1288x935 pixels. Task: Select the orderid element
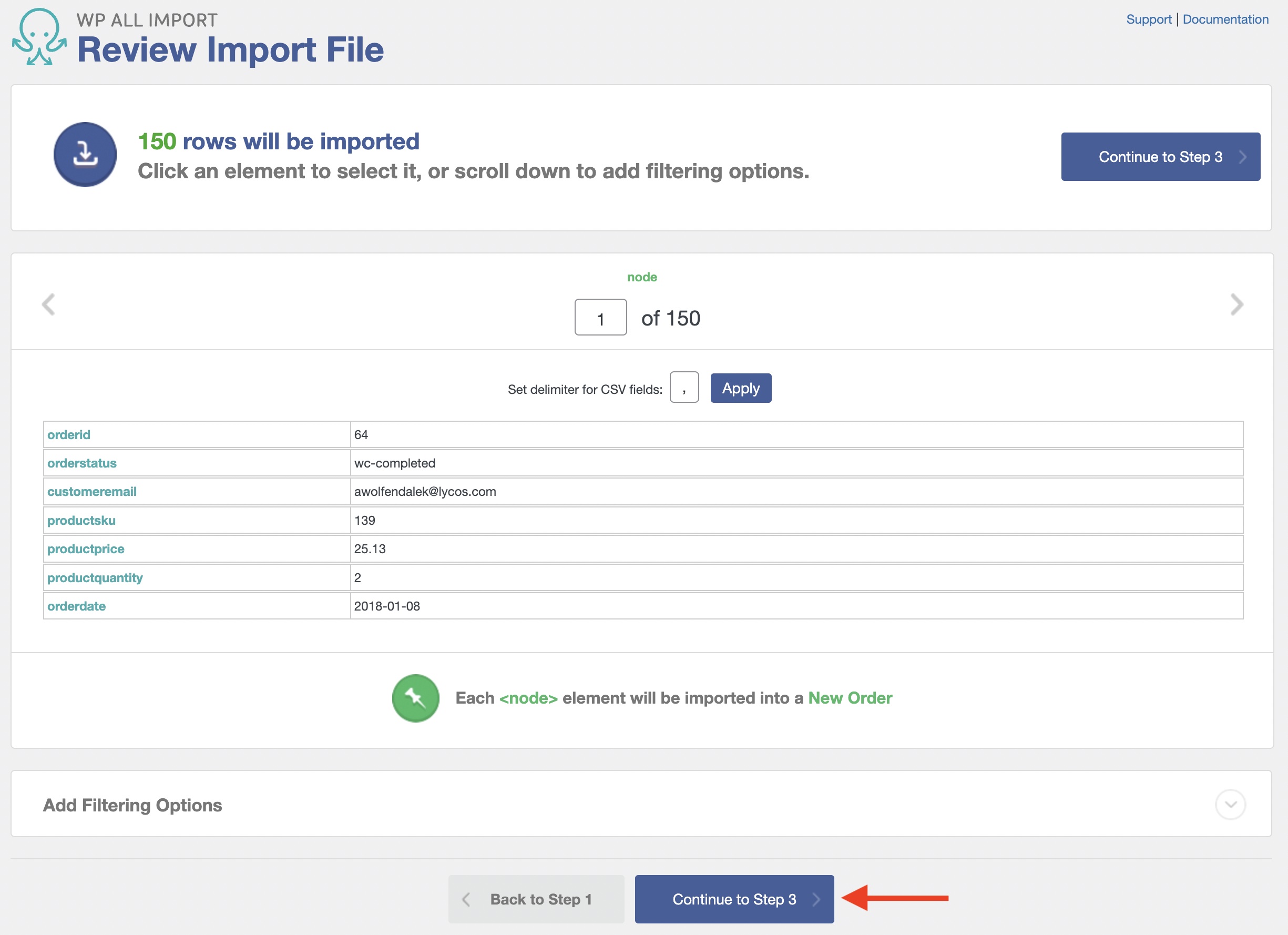[69, 434]
